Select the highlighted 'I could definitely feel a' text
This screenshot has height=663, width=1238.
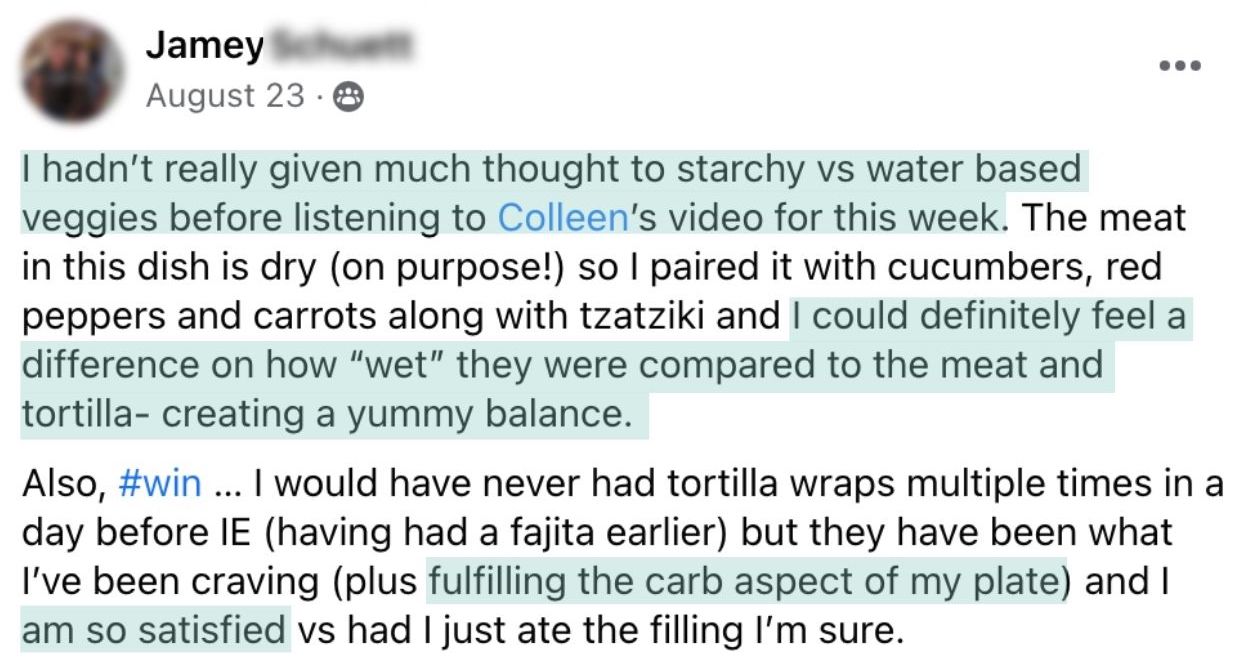click(x=988, y=315)
